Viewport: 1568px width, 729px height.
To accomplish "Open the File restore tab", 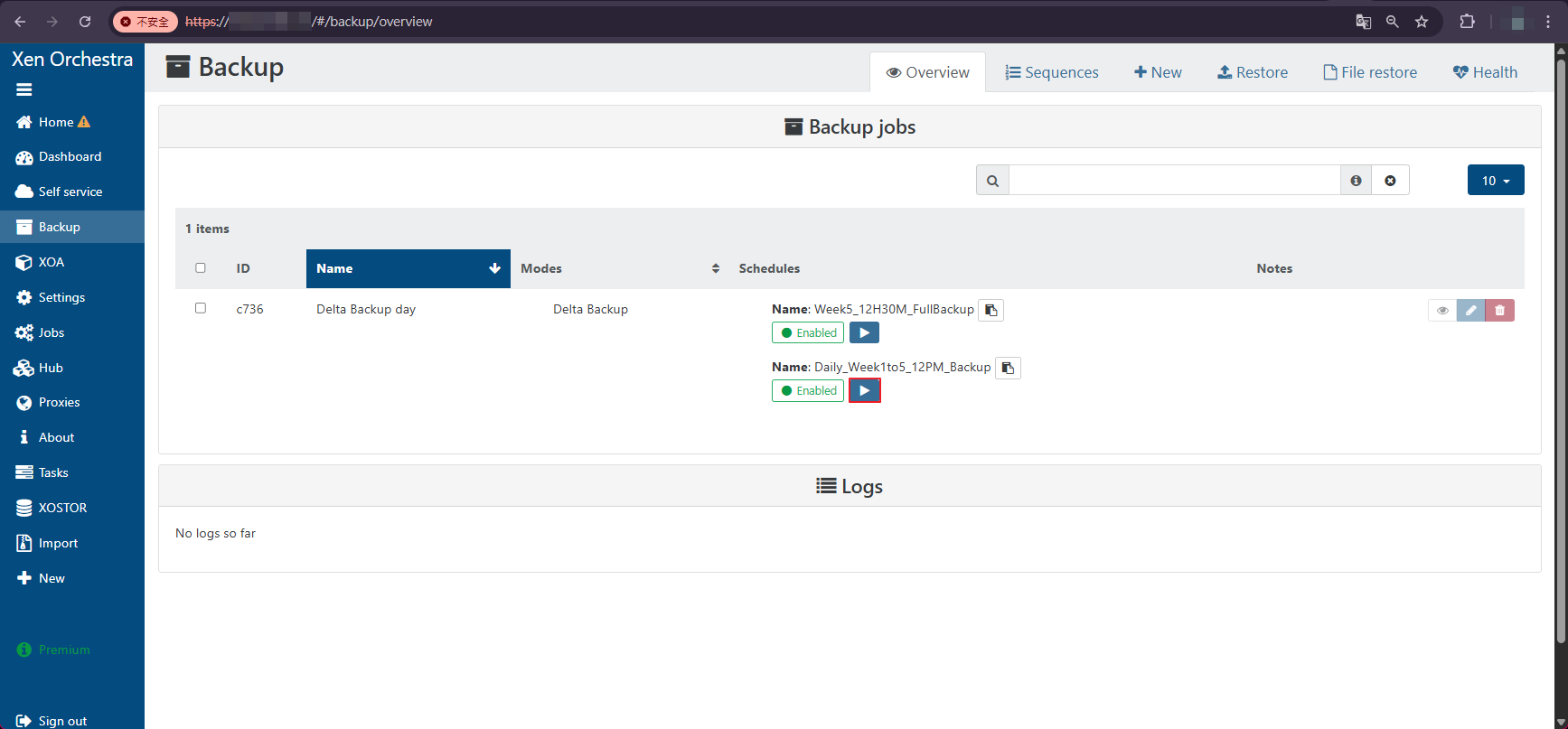I will pos(1370,72).
